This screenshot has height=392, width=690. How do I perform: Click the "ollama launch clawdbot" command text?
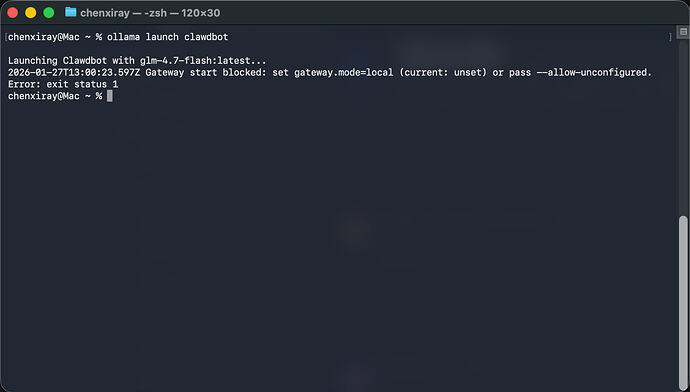pos(168,37)
